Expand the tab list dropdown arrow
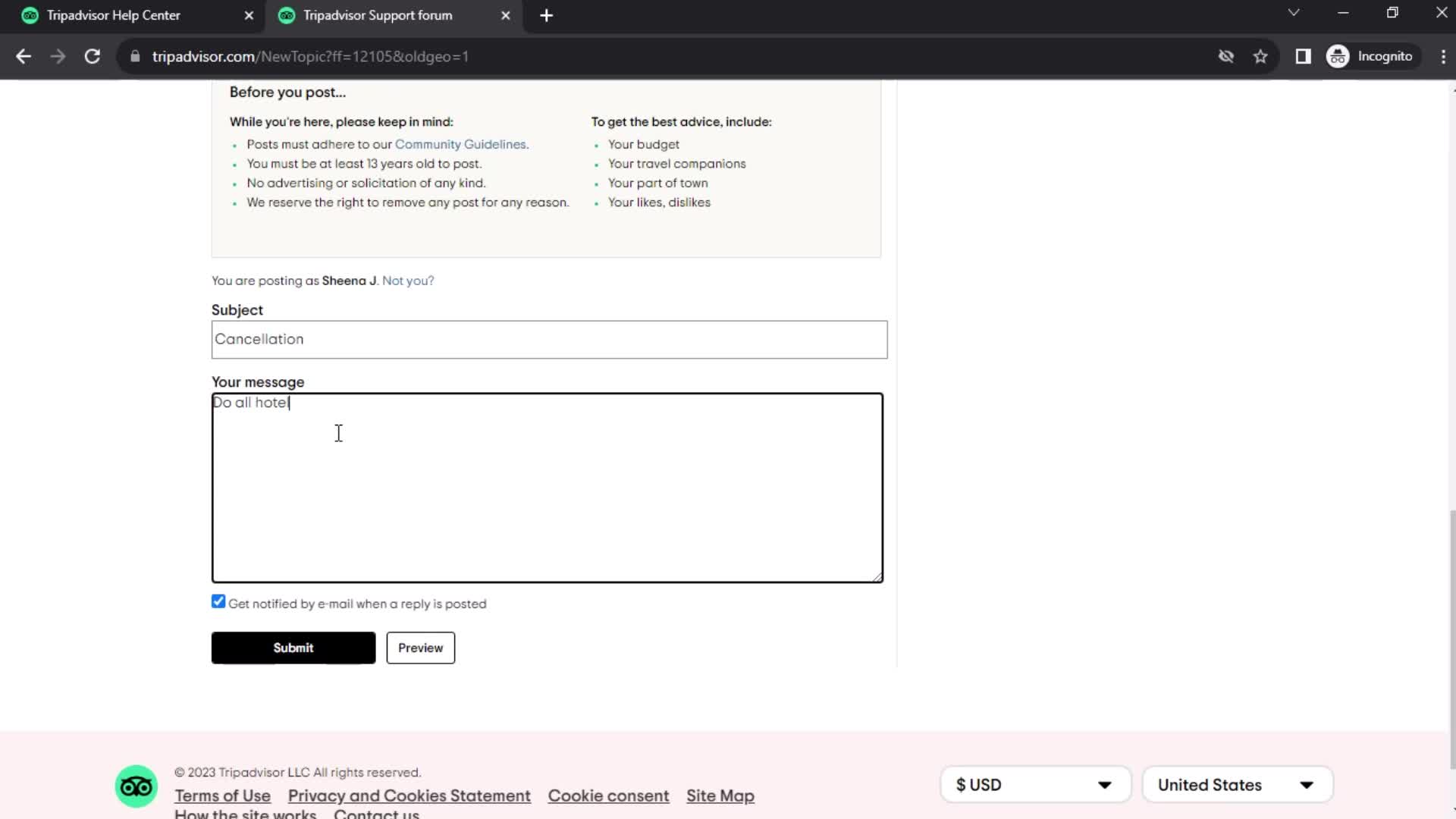The height and width of the screenshot is (819, 1456). (1294, 15)
